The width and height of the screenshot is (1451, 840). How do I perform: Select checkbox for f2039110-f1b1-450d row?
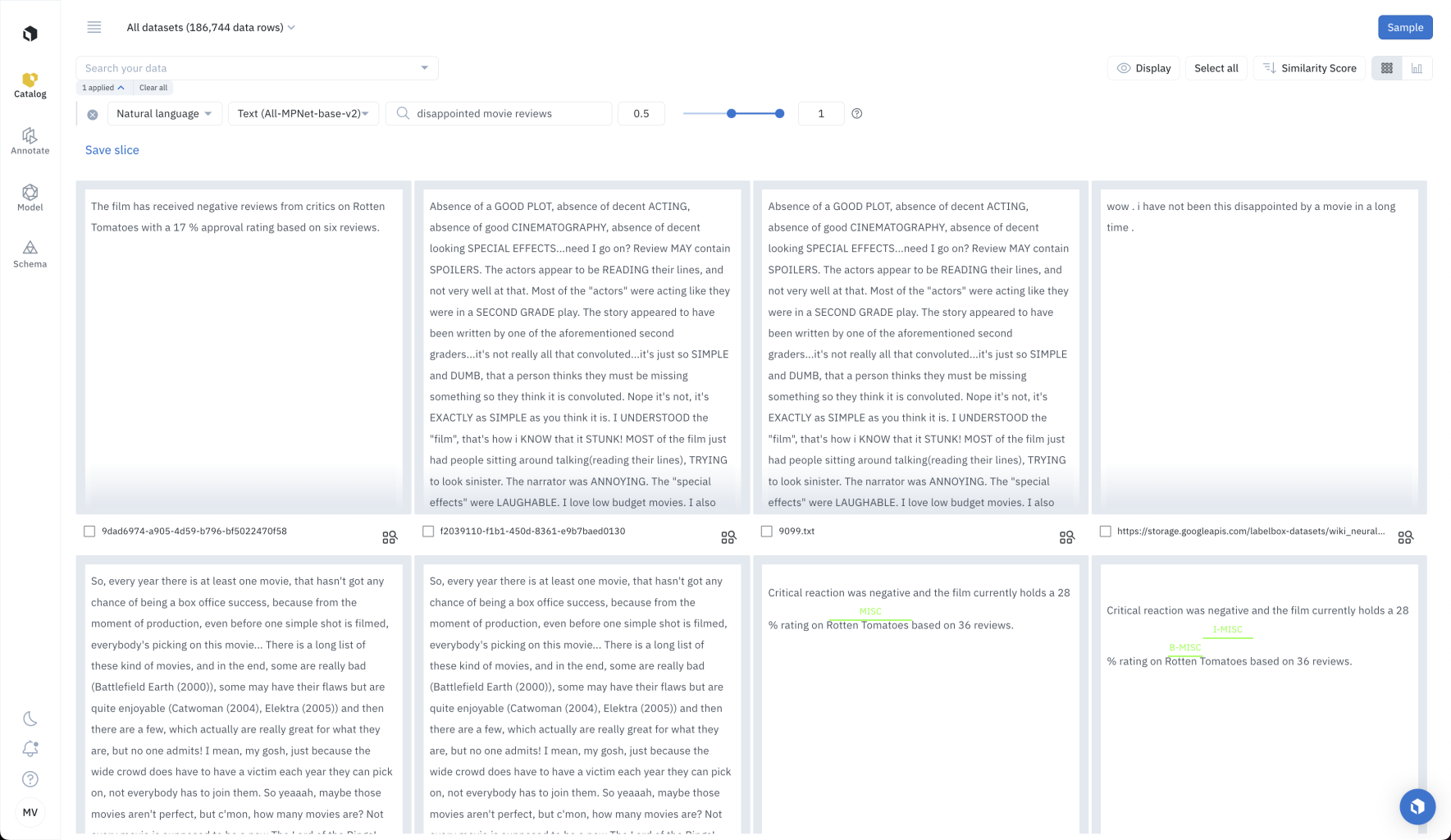[428, 532]
